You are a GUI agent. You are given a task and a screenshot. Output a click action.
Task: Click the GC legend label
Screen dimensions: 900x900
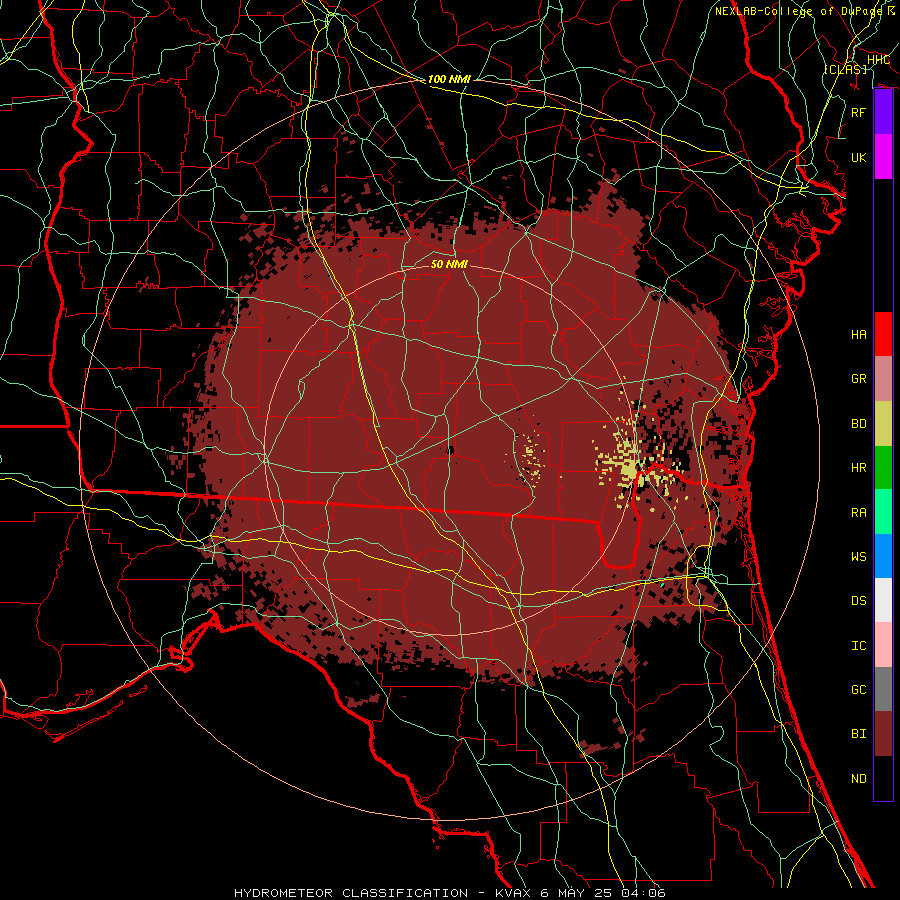(x=859, y=690)
